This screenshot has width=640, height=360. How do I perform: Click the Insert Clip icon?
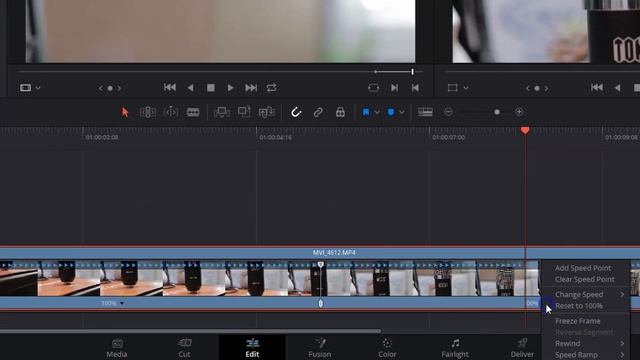[222, 112]
